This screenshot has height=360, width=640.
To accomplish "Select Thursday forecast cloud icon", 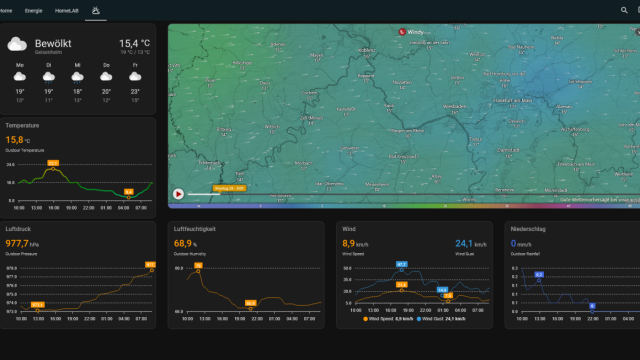I will coord(106,76).
